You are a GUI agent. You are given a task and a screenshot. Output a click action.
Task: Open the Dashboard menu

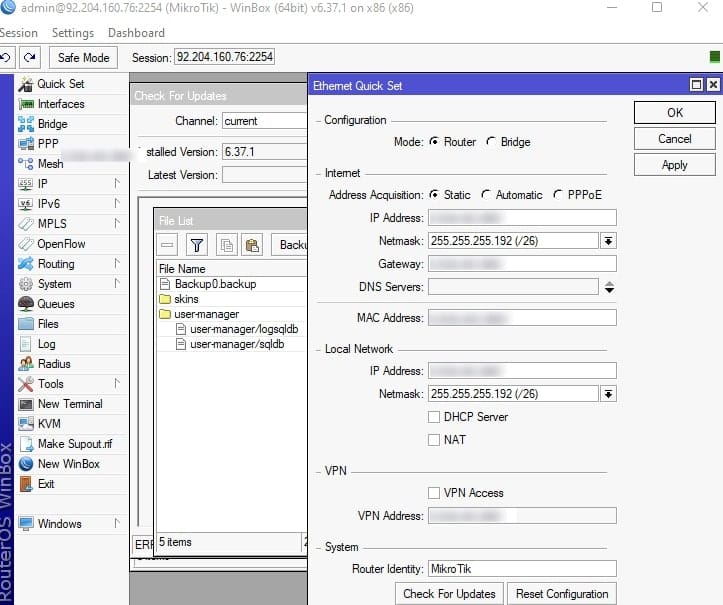pos(136,33)
